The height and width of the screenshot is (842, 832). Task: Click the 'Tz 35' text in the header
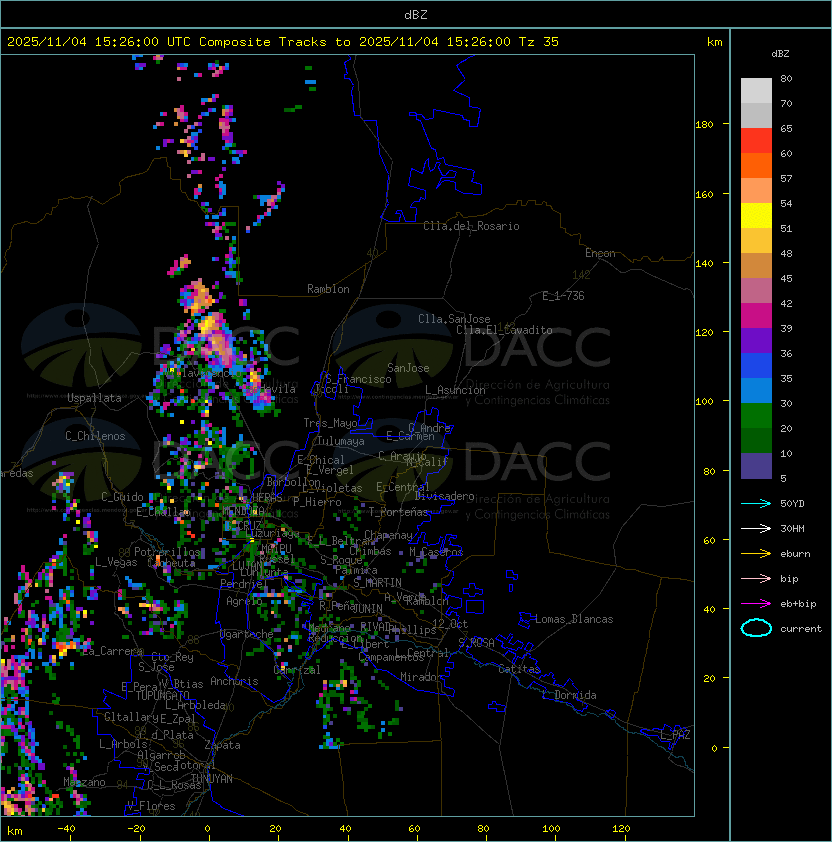point(539,42)
